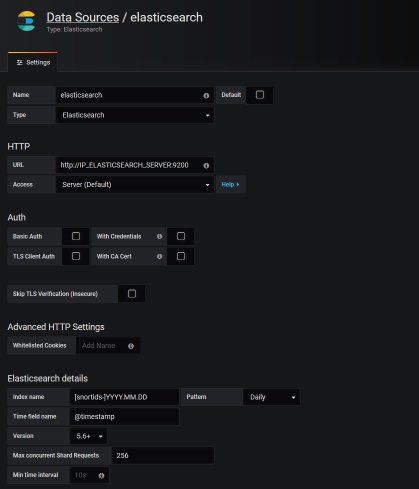419x489 pixels.
Task: Enable the TLS Client Auth checkbox
Action: (76, 256)
